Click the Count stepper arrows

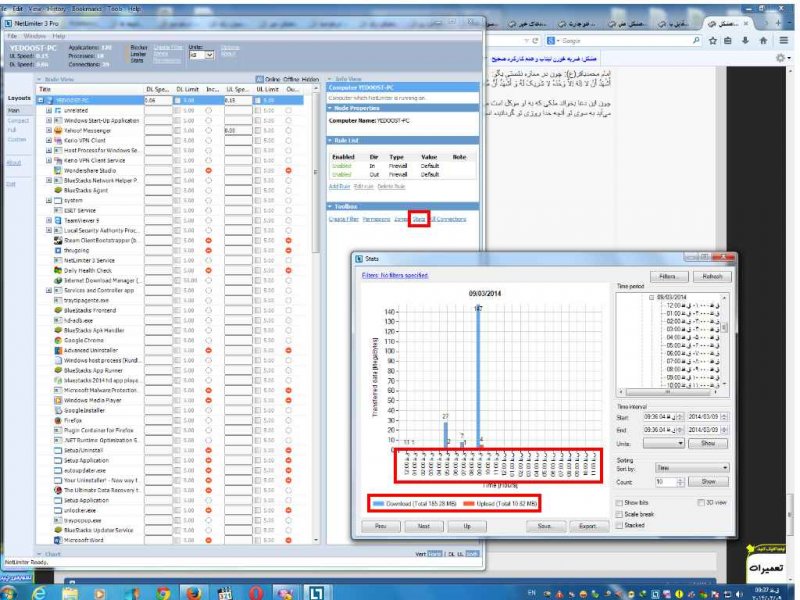(680, 482)
